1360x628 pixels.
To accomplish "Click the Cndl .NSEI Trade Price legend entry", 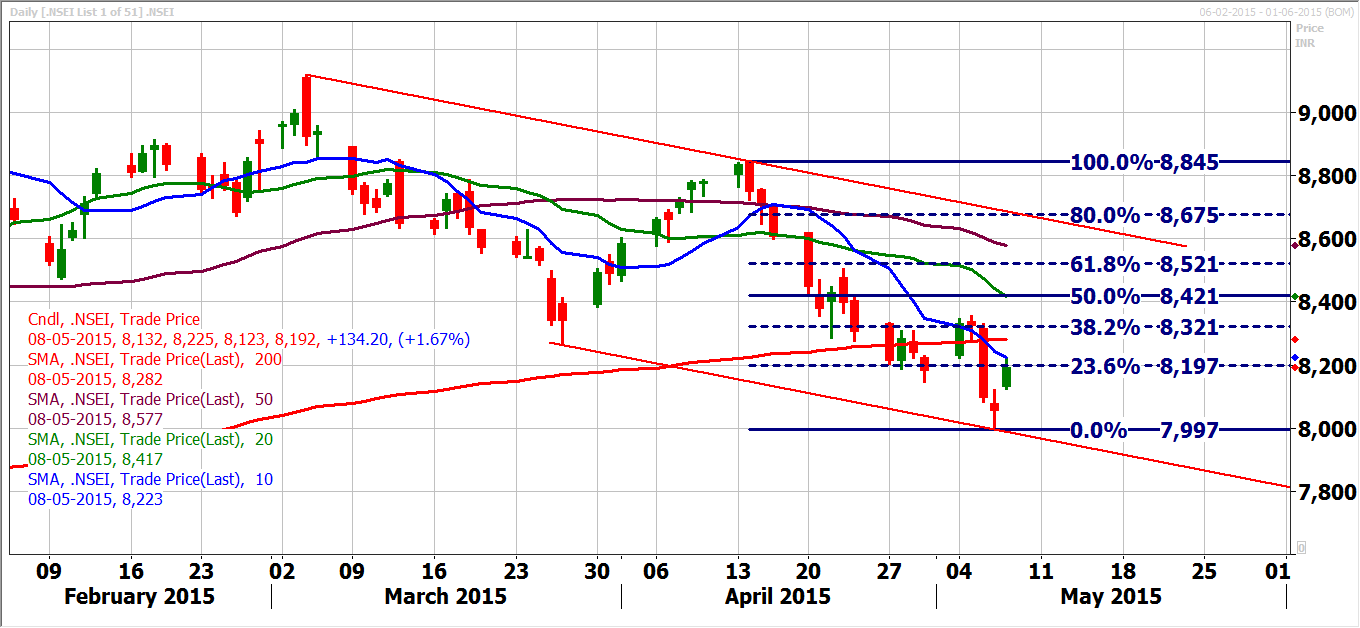I will pyautogui.click(x=115, y=320).
